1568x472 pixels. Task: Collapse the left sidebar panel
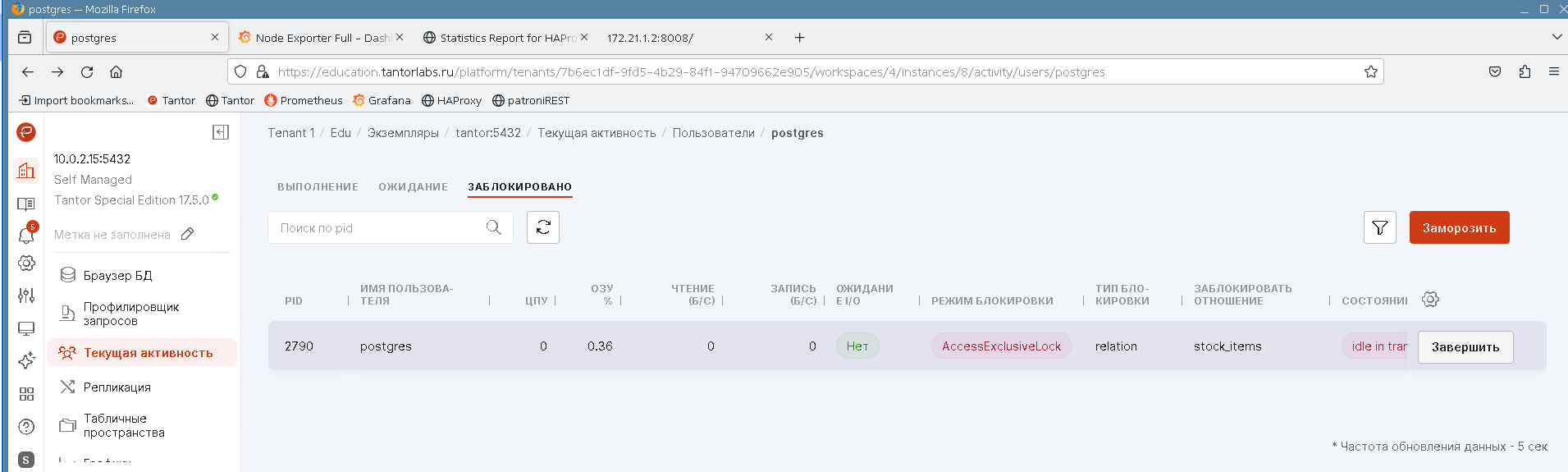tap(221, 132)
